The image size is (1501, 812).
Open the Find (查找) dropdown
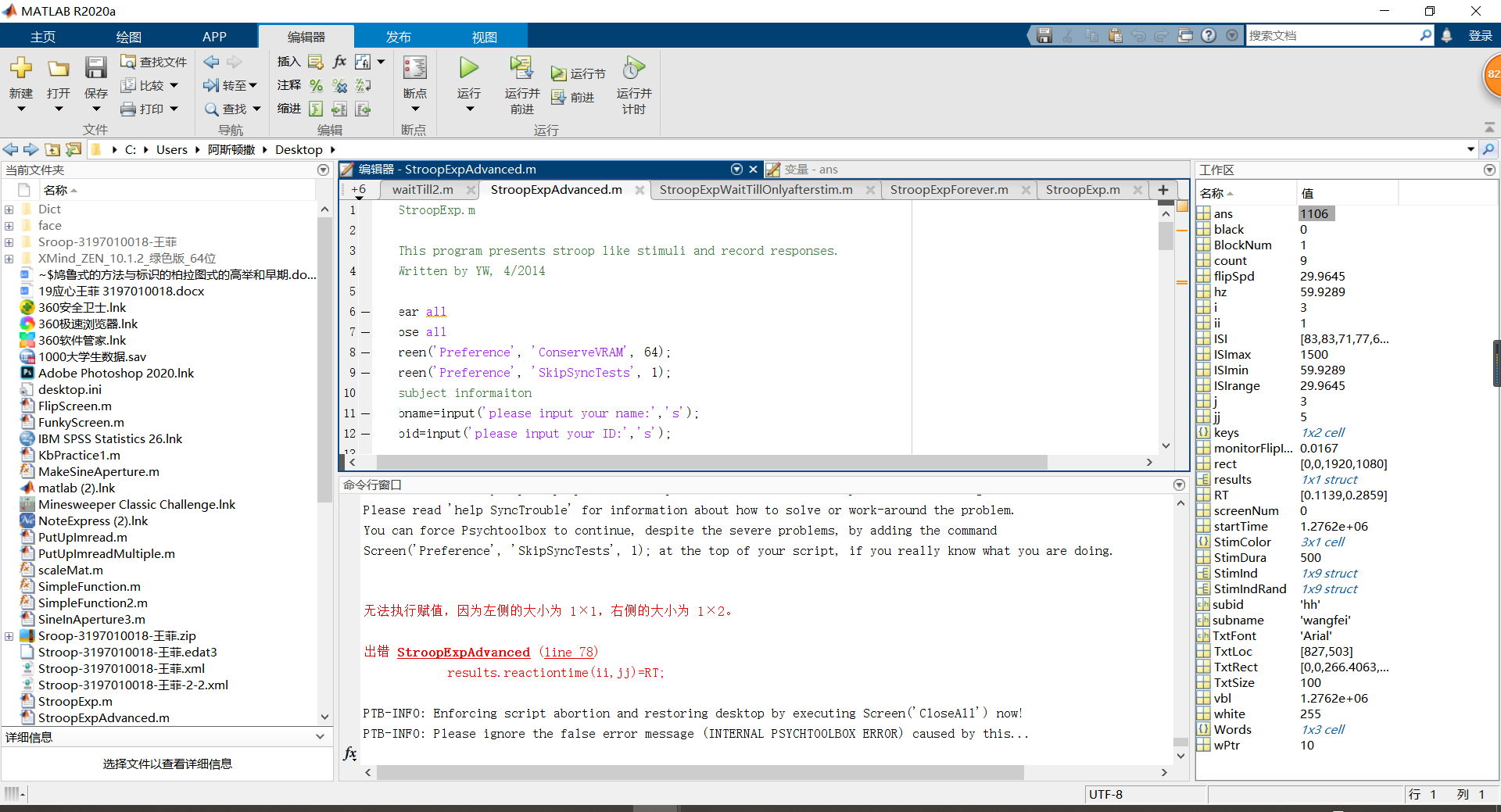(x=232, y=109)
